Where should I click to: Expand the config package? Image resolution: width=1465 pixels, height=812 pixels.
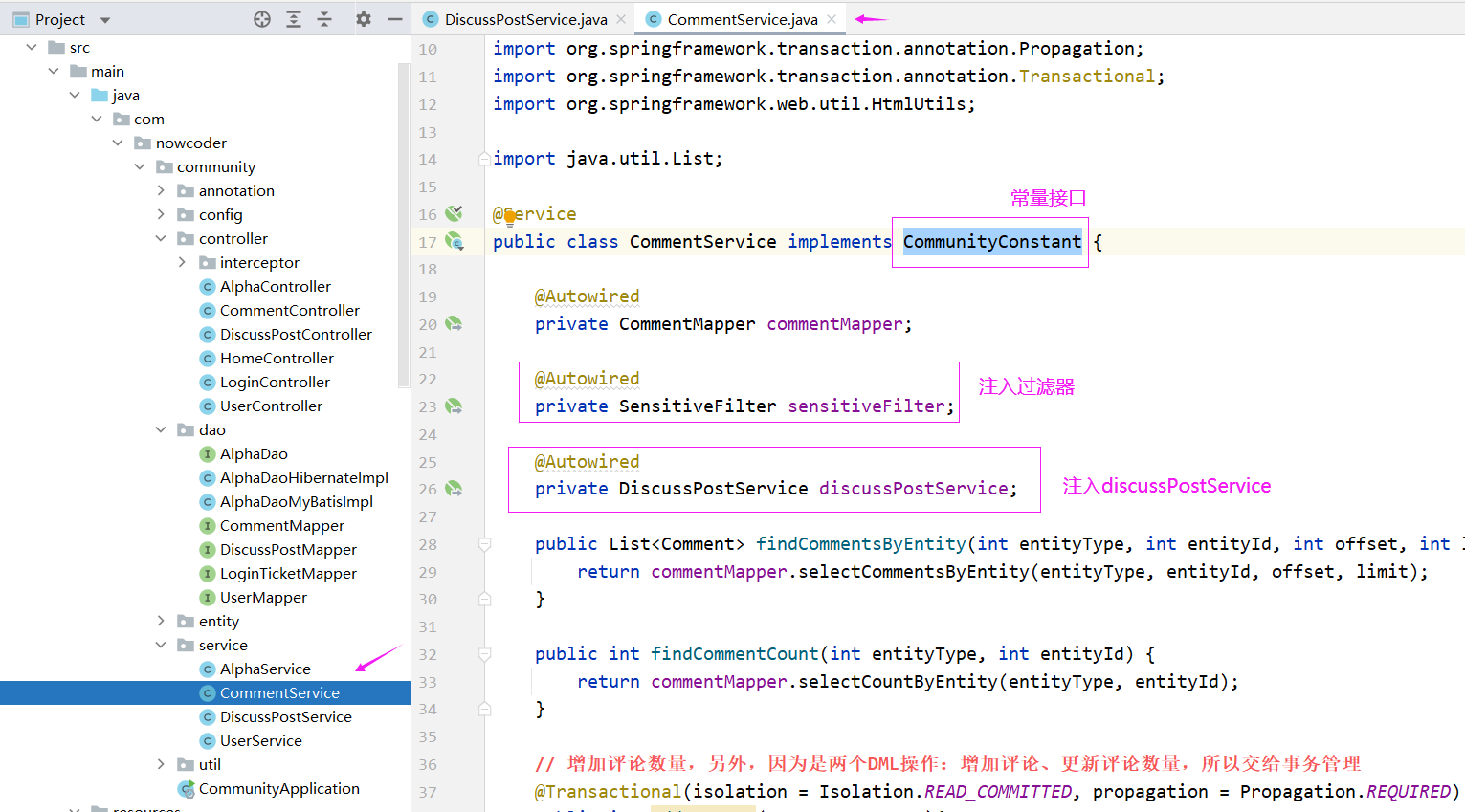click(161, 214)
